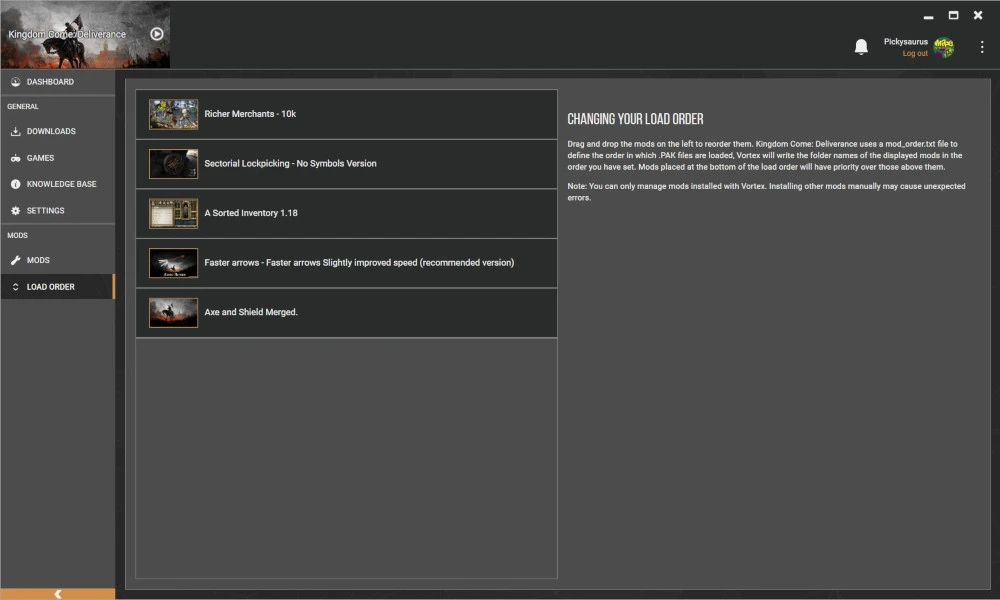Viewport: 1000px width, 600px height.
Task: Collapse the sidebar with bottom chevron
Action: pos(57,594)
